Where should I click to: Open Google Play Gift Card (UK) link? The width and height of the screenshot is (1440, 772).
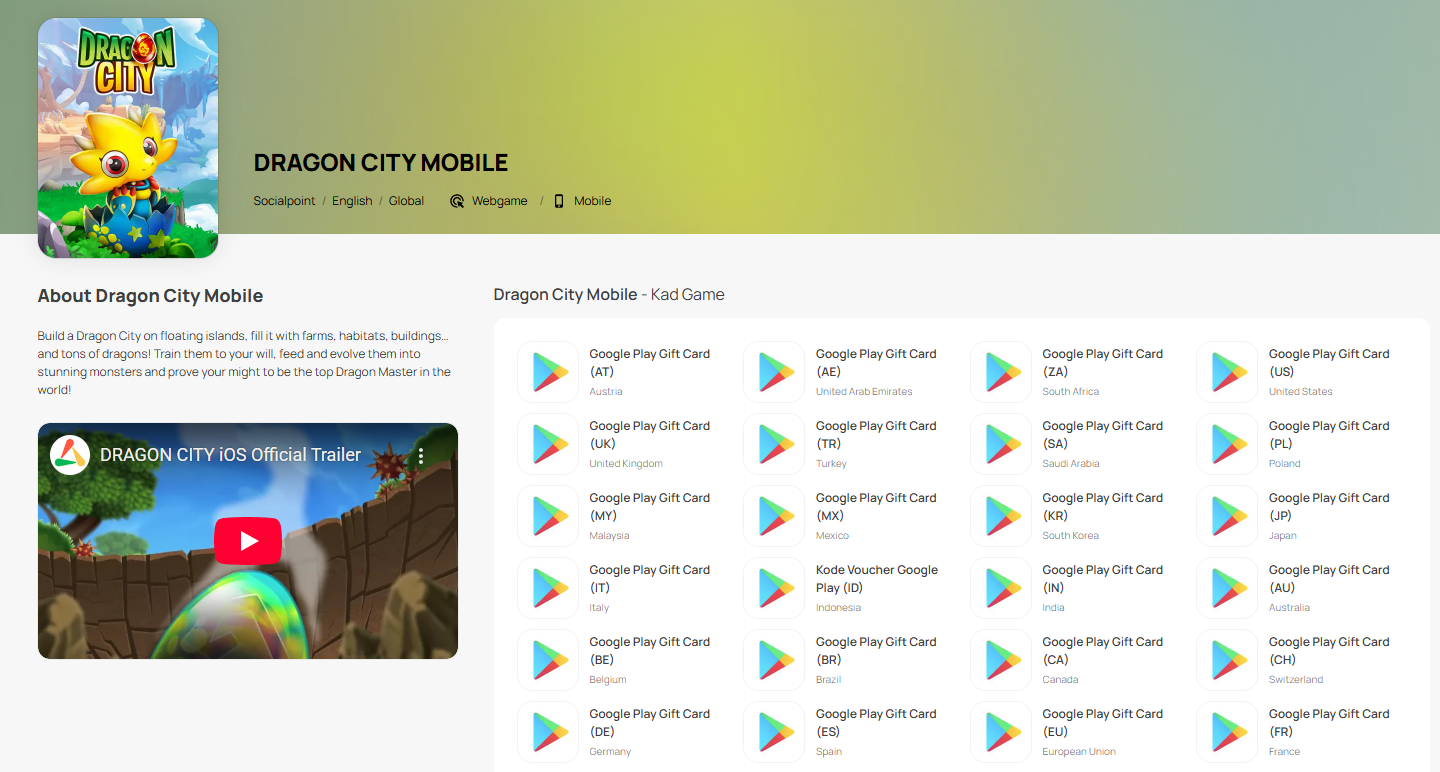(x=649, y=434)
